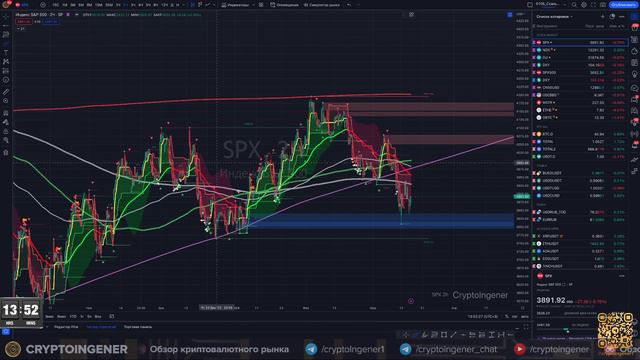Toggle the flag on SPX watchlist row

coord(534,42)
